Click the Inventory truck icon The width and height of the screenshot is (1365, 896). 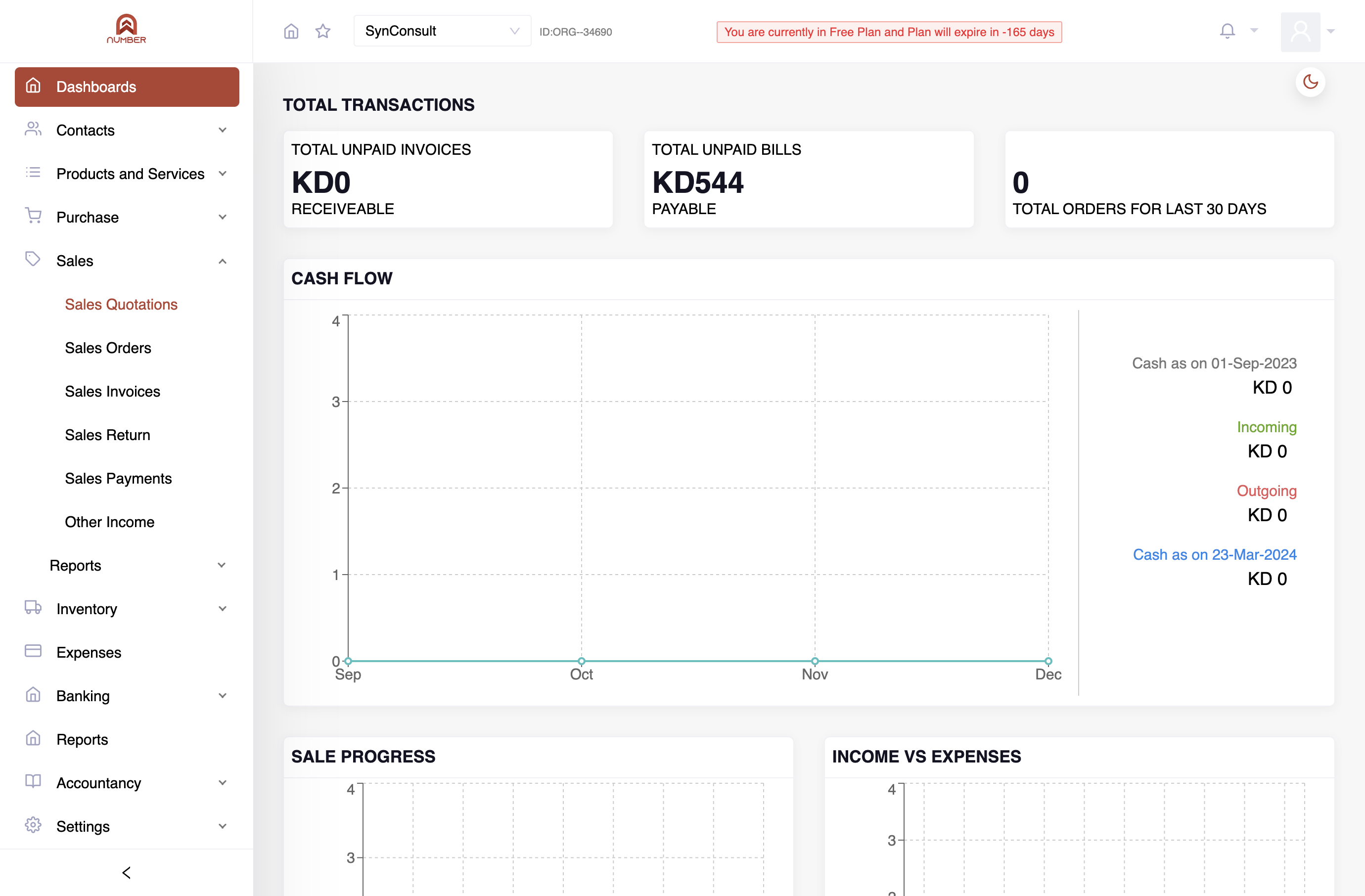tap(33, 608)
